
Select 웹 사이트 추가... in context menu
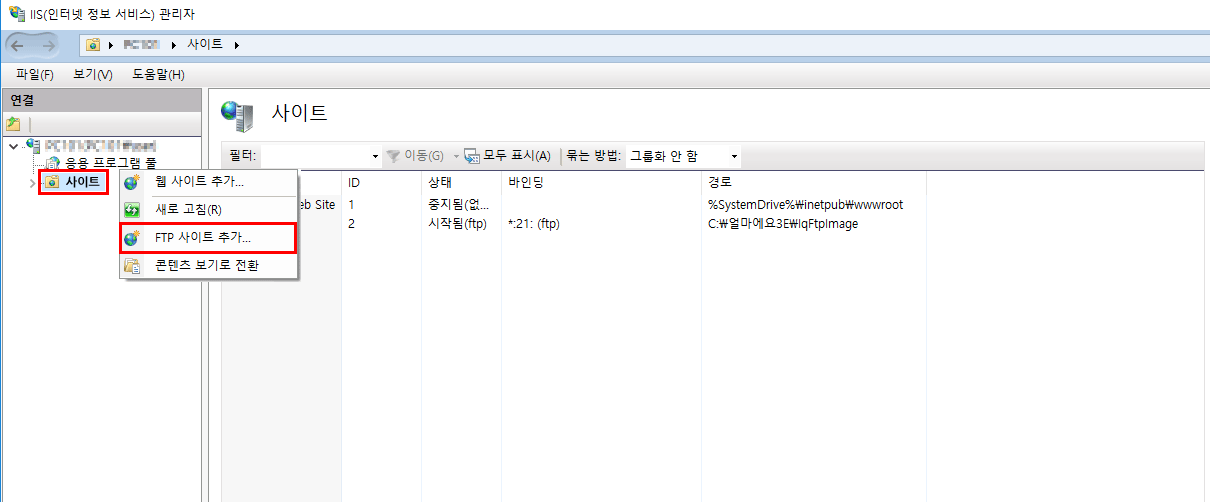(x=199, y=182)
